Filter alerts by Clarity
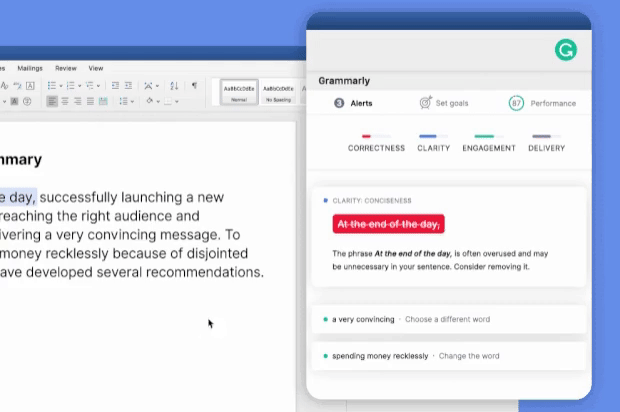The height and width of the screenshot is (412, 620). click(433, 143)
